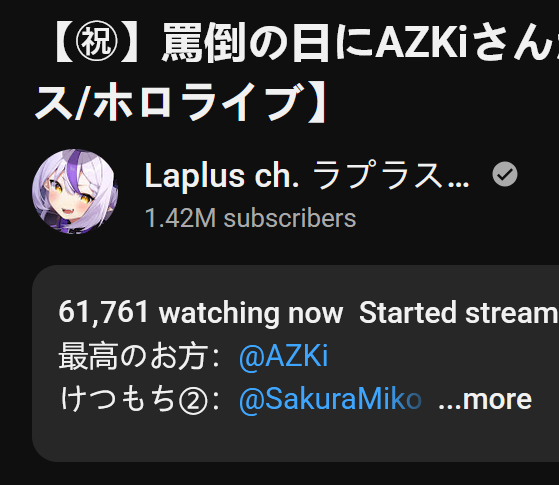Click the 1.42M subscribers count
The image size is (559, 485).
(x=250, y=218)
